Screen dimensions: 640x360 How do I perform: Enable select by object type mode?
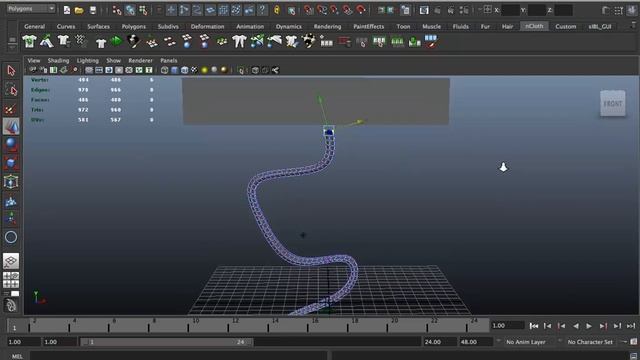[x=130, y=10]
